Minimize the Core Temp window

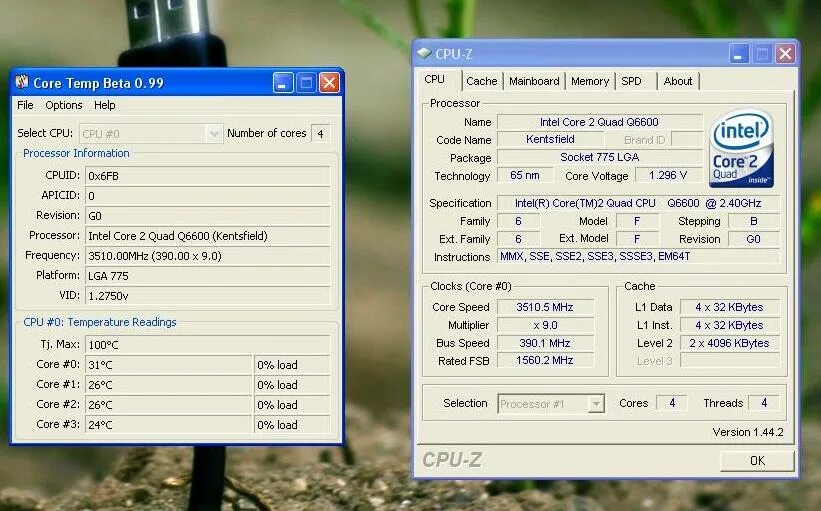[x=283, y=83]
